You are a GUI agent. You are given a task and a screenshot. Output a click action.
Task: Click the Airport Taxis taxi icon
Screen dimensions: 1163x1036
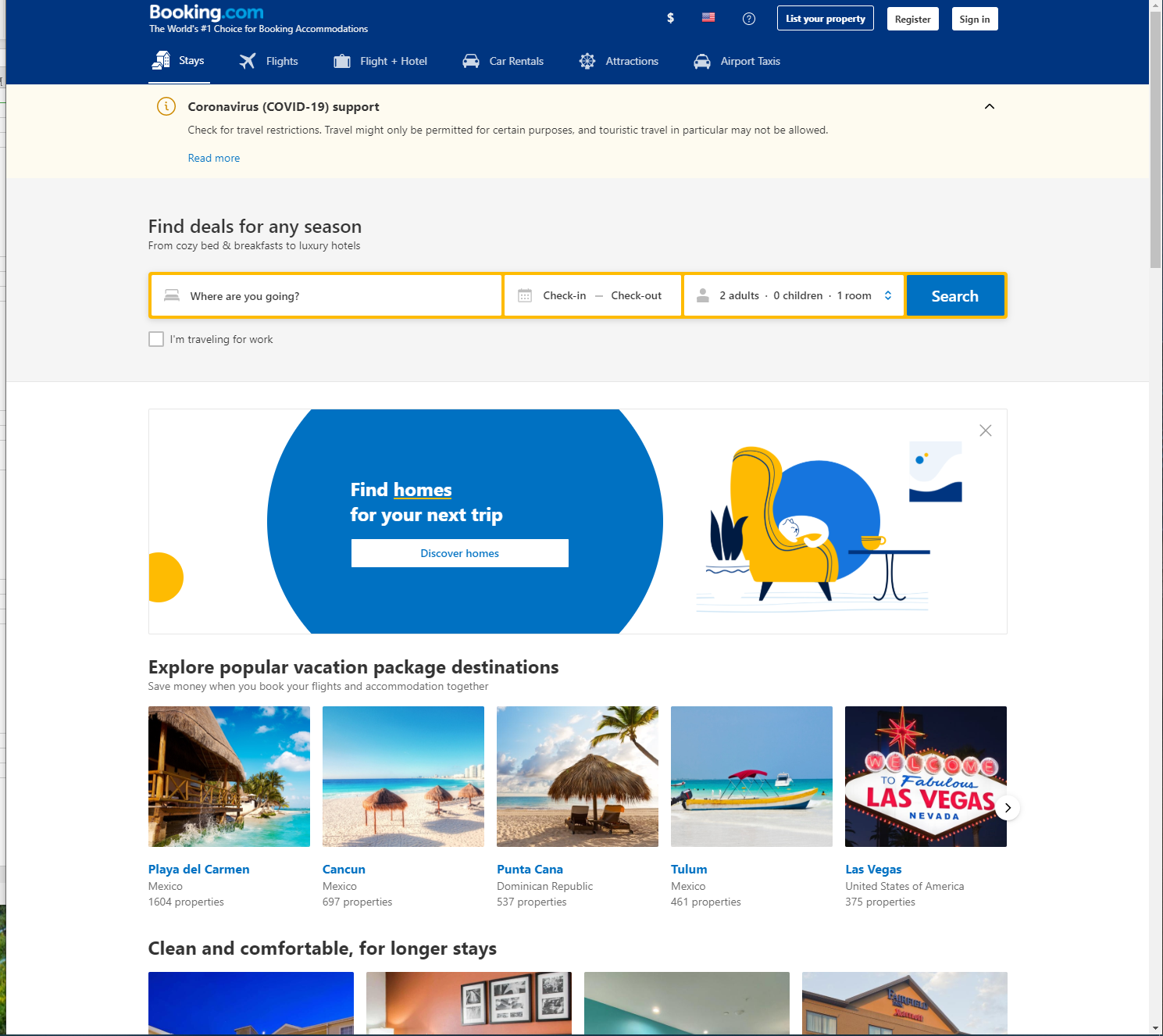pyautogui.click(x=702, y=61)
